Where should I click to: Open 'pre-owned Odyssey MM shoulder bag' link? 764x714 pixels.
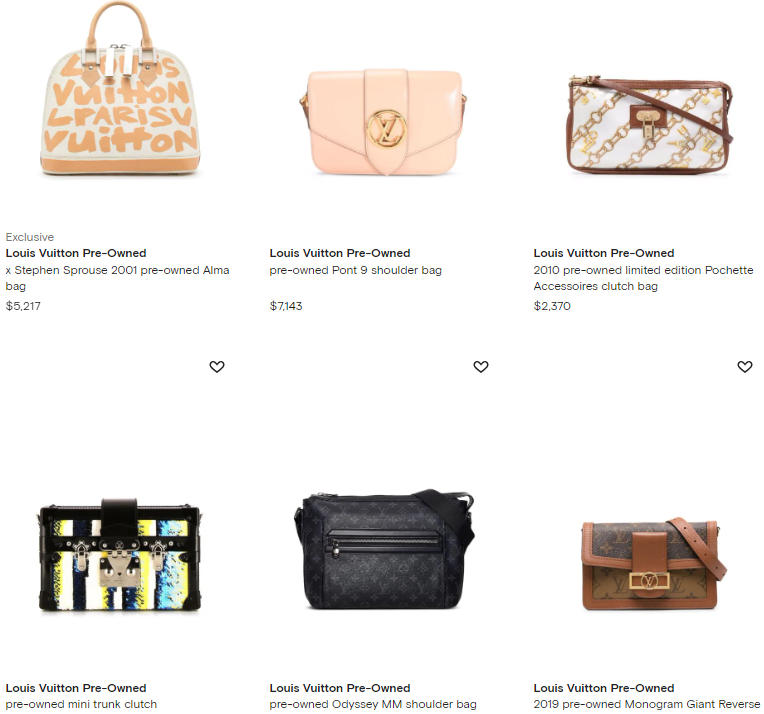coord(373,704)
